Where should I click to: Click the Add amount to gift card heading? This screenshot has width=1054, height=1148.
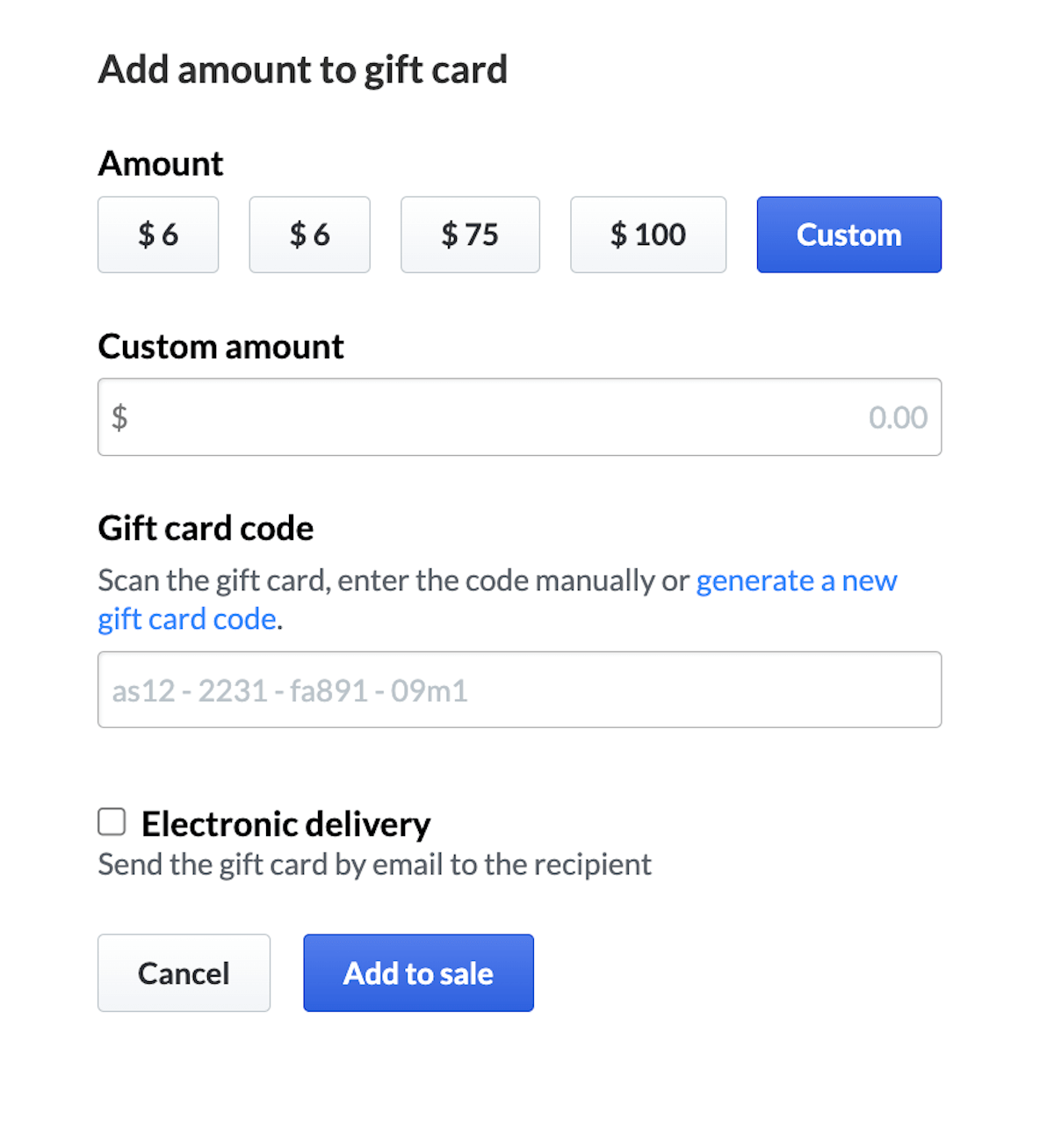click(x=303, y=69)
